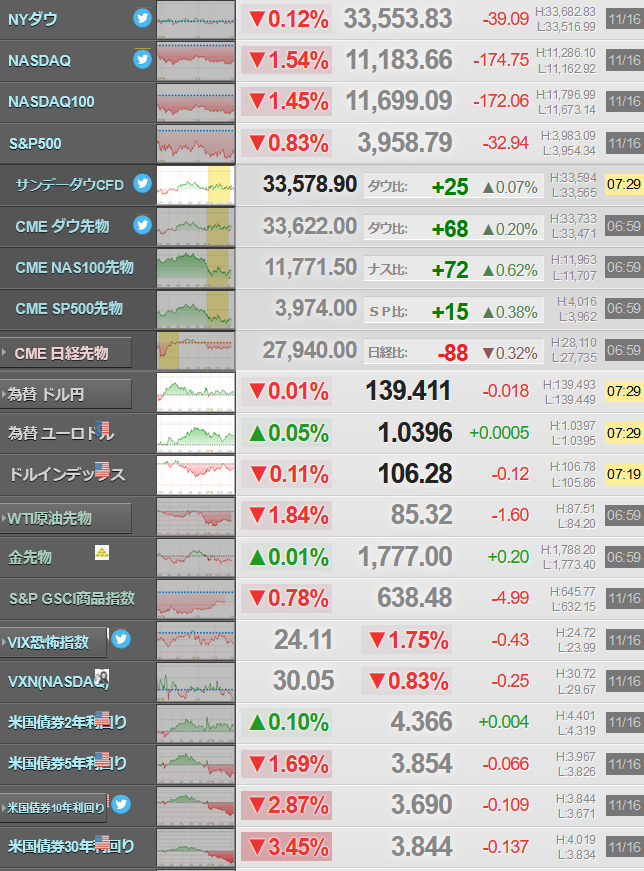Click the NASDAQ100 change ▼1.45%
The image size is (644, 871).
point(287,101)
